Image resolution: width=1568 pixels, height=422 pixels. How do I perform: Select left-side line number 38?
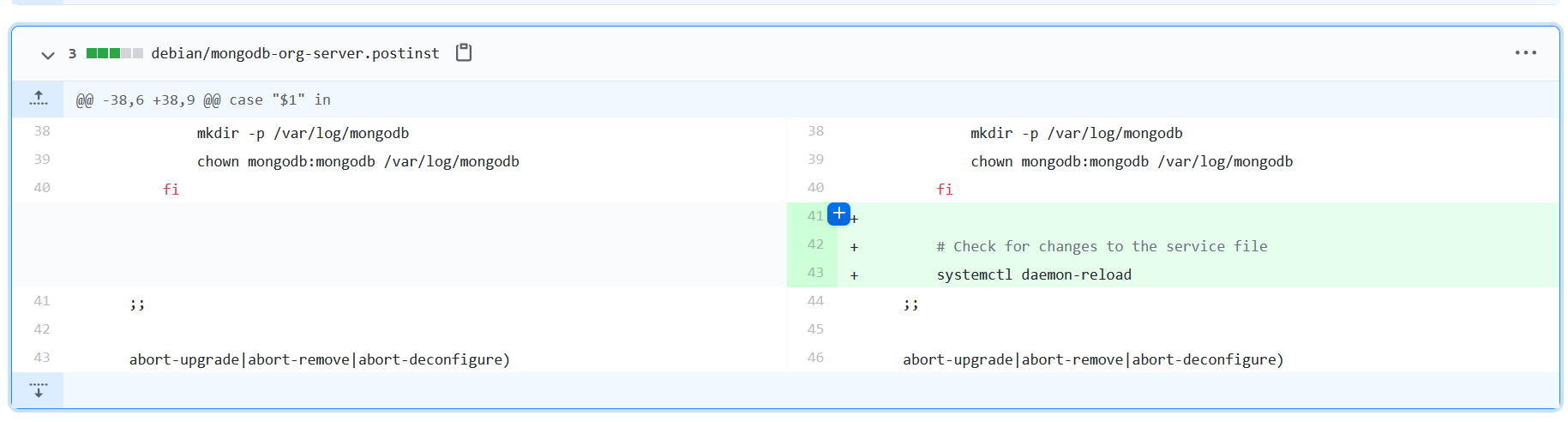pos(42,131)
